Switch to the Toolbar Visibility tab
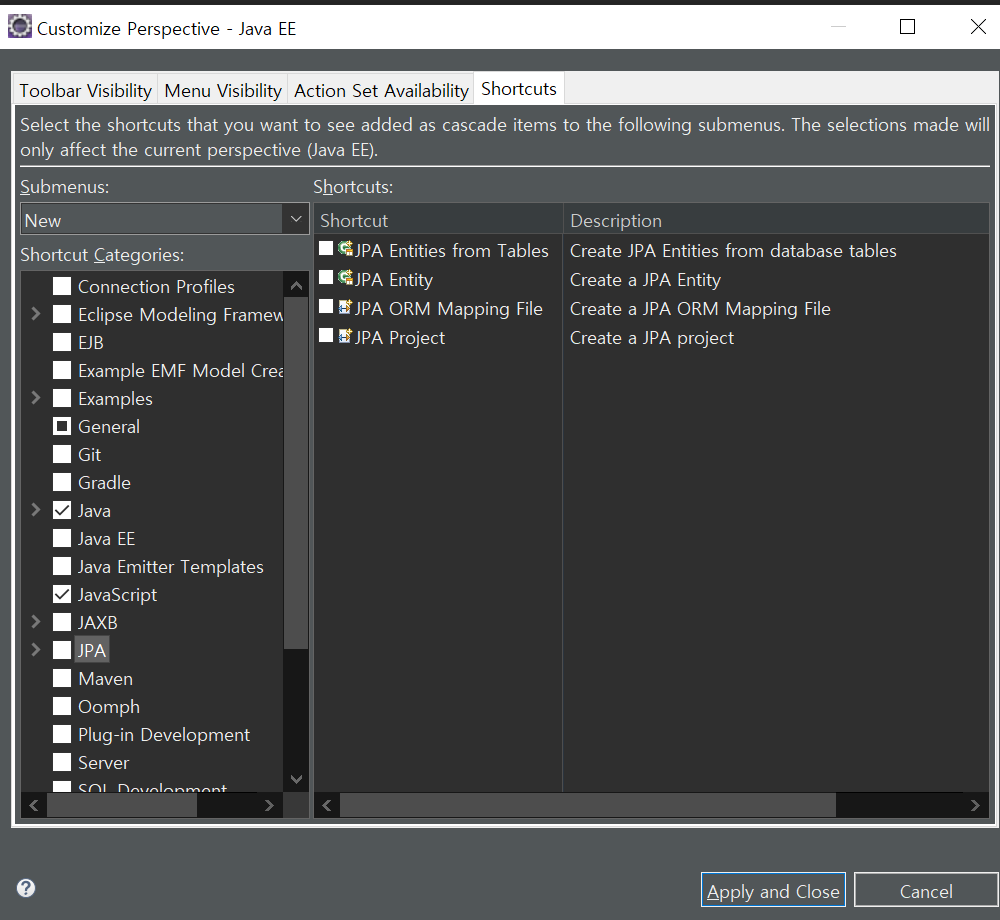1000x920 pixels. click(85, 91)
